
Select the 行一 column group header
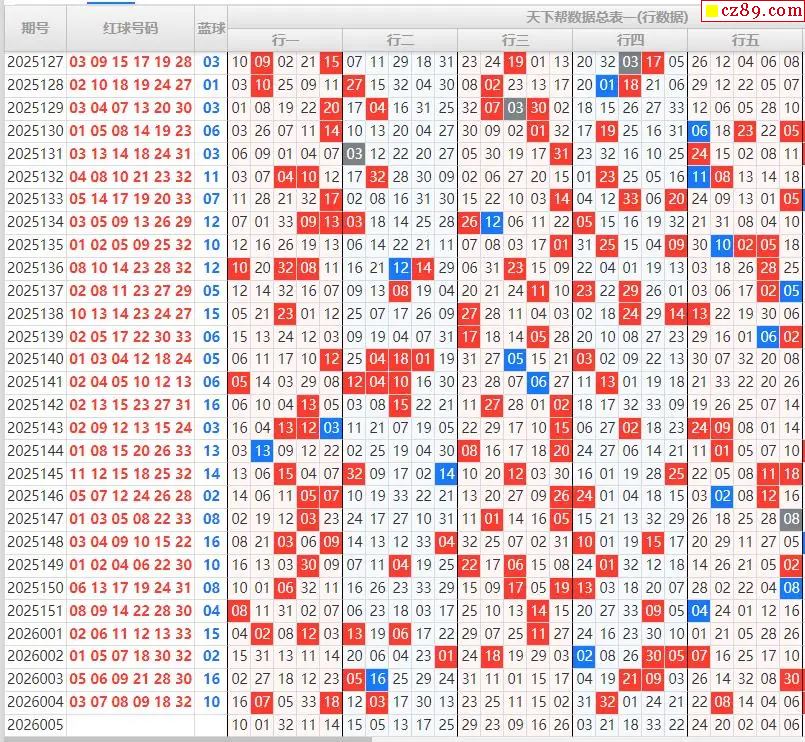(x=285, y=40)
